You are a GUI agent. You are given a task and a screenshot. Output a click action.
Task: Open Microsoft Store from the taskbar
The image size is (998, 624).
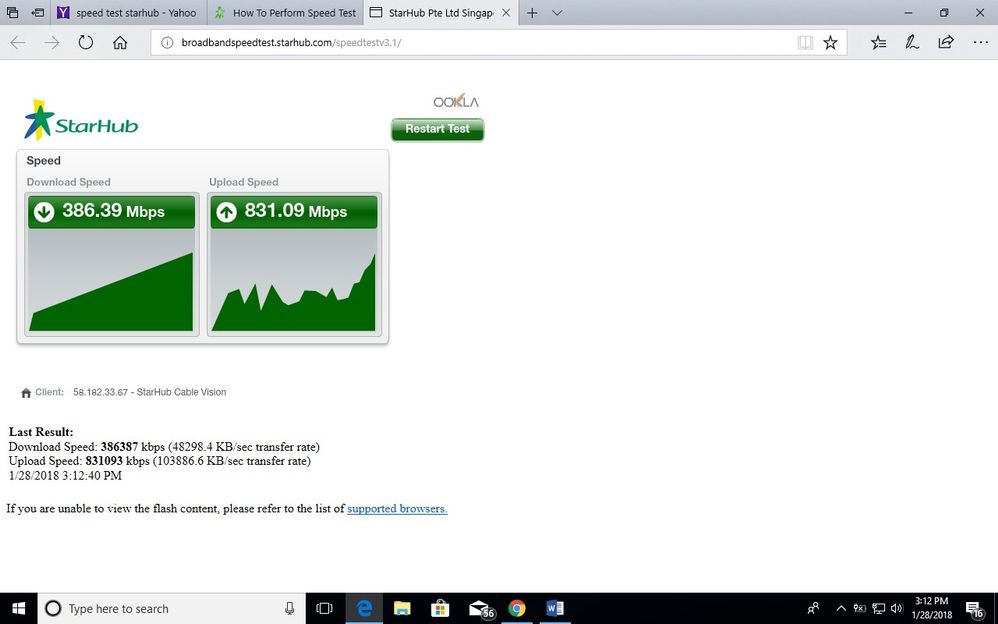[440, 609]
